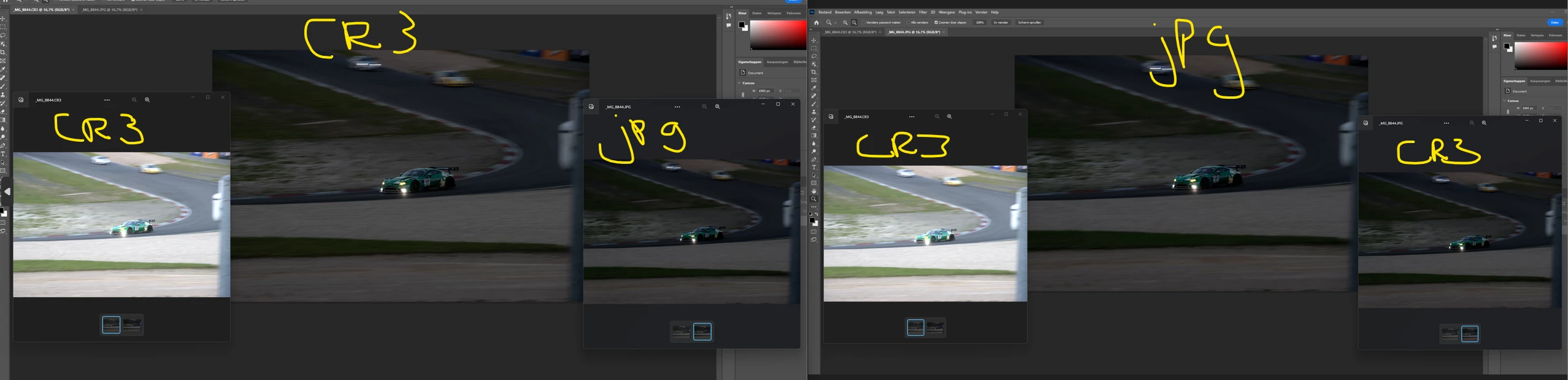The height and width of the screenshot is (380, 1568).
Task: Open the Afbeelding menu
Action: [863, 12]
